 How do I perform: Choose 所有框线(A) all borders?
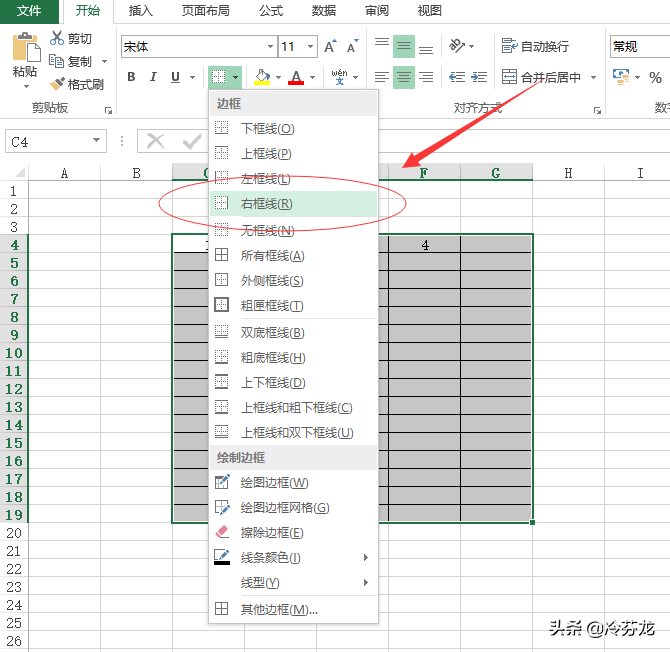coord(294,256)
